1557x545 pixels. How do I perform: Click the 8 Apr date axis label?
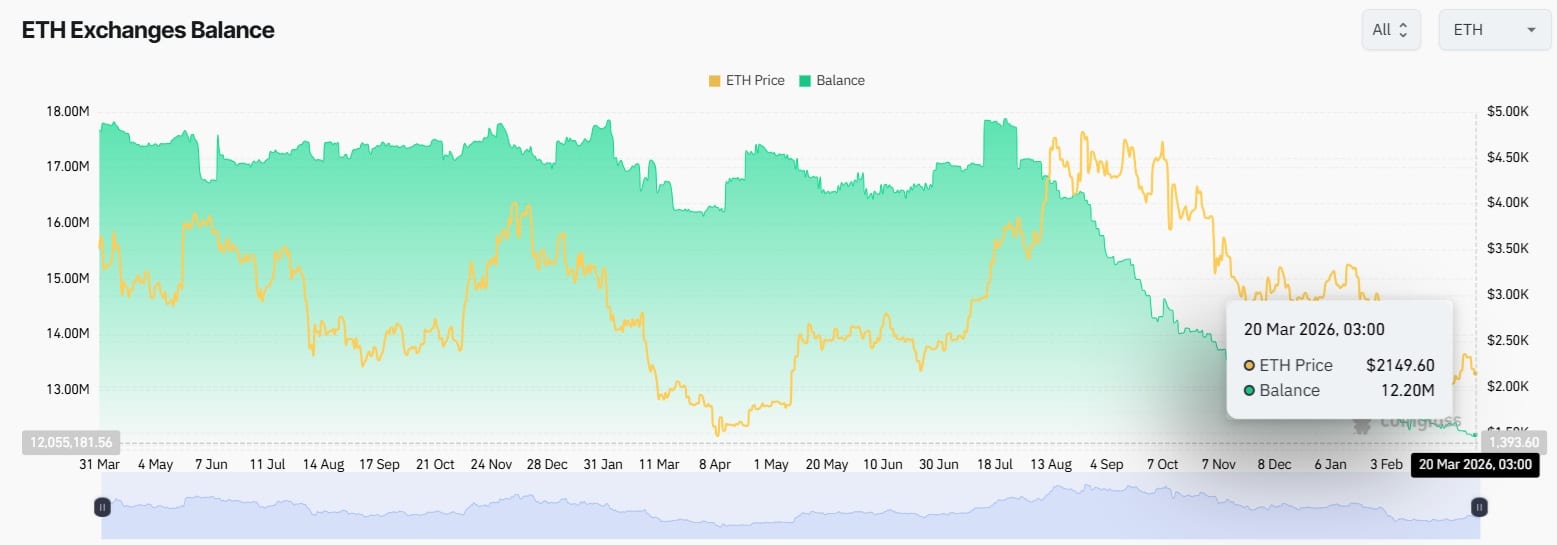[714, 465]
